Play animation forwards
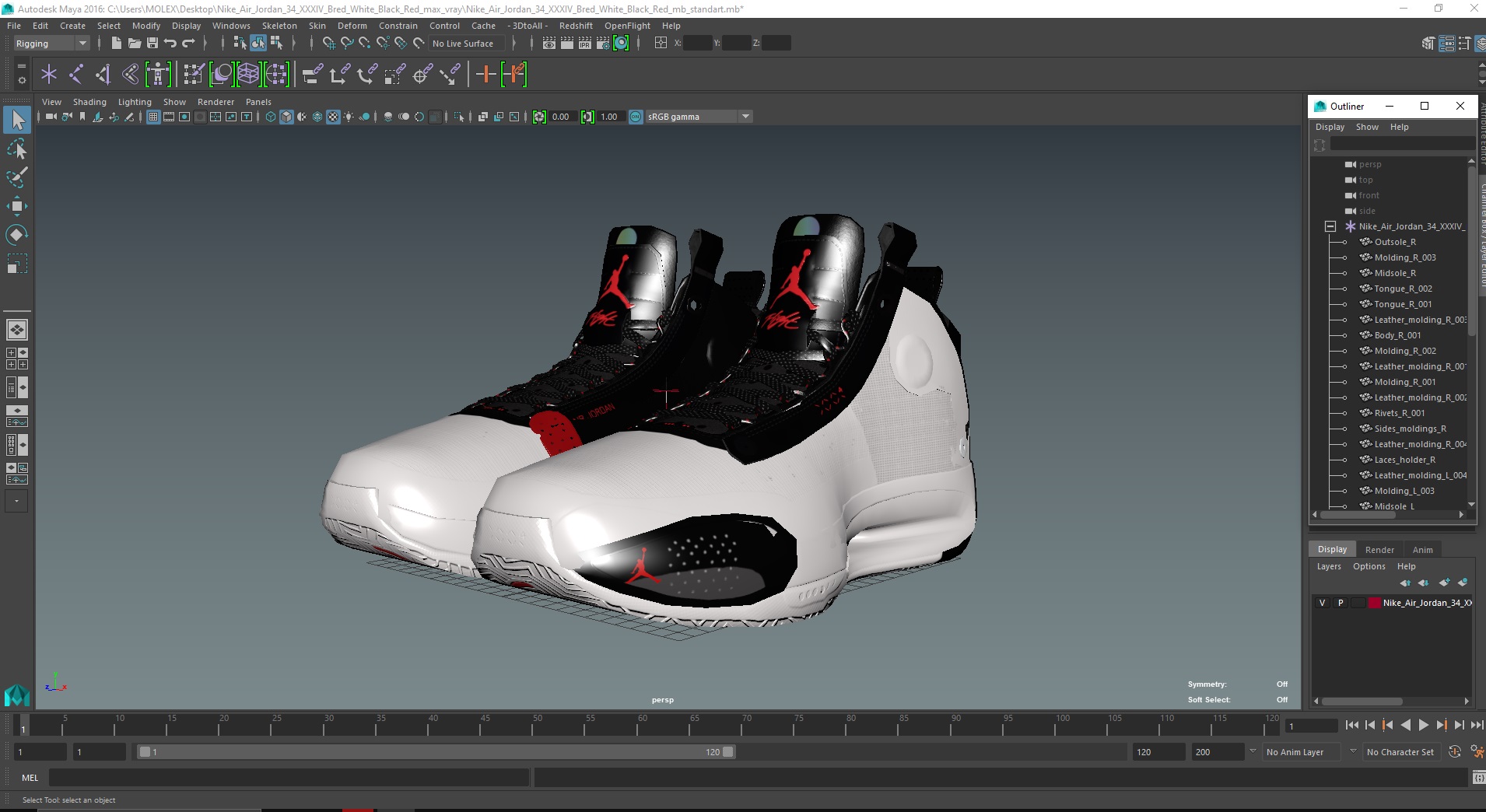This screenshot has height=812, width=1486. pyautogui.click(x=1423, y=725)
